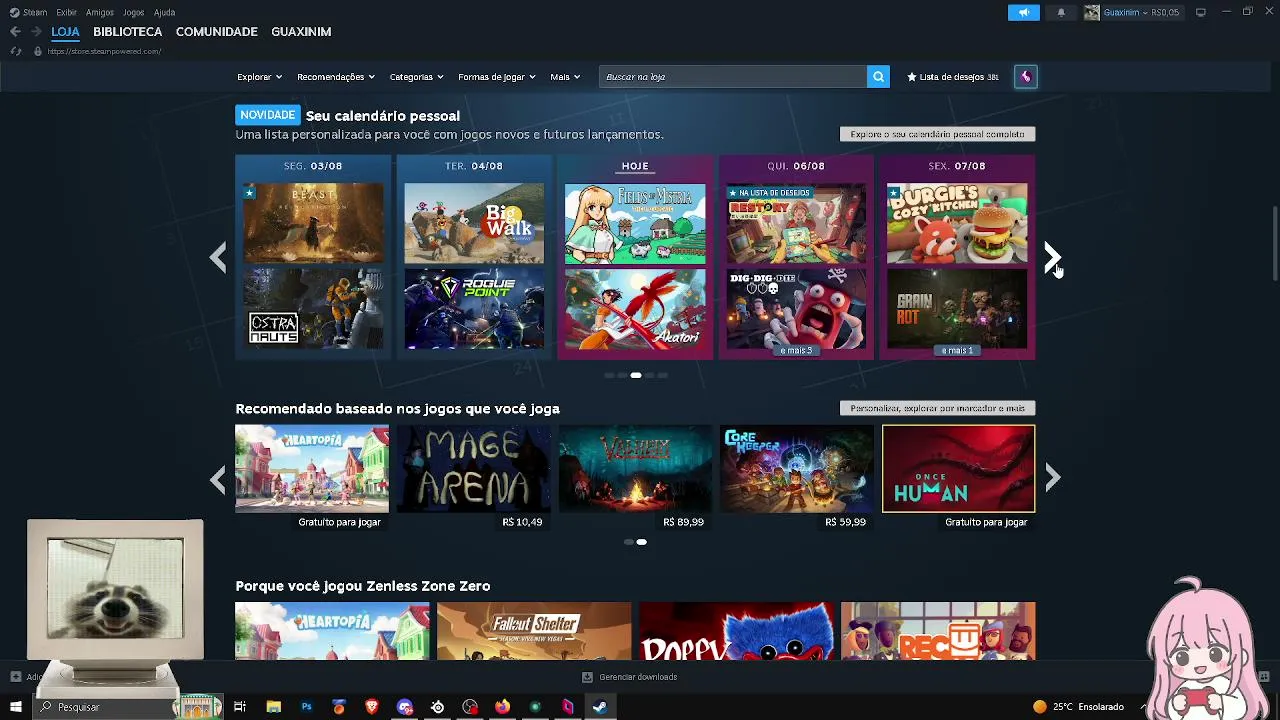Screen dimensions: 1280x720
Task: Open the notifications bell
Action: coord(1061,12)
